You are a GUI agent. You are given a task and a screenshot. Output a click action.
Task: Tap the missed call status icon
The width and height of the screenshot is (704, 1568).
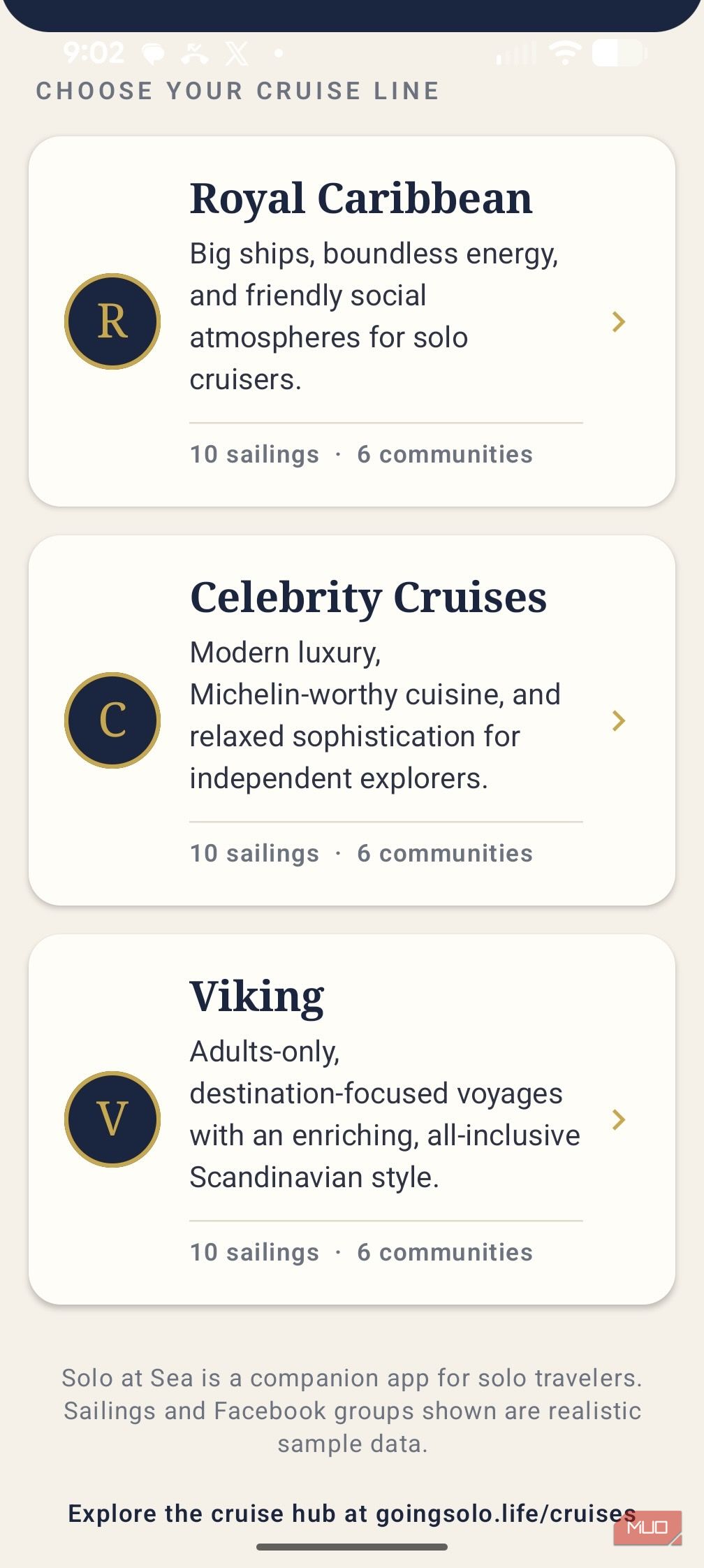click(x=195, y=53)
